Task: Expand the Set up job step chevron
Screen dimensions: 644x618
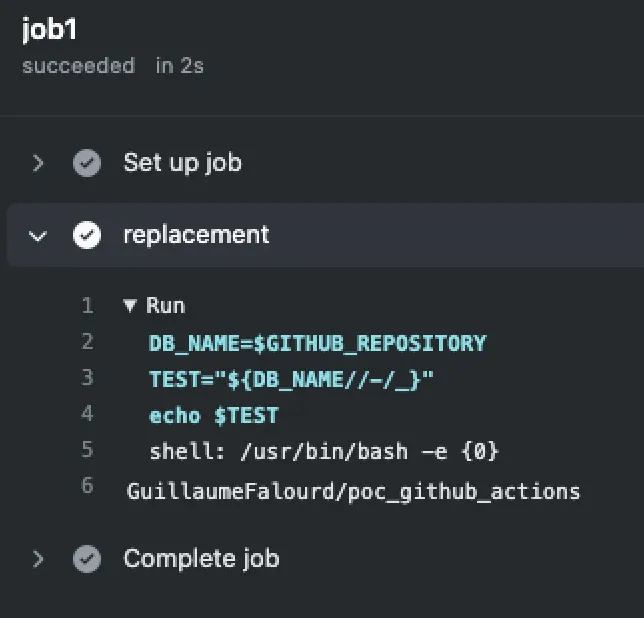Action: [38, 163]
